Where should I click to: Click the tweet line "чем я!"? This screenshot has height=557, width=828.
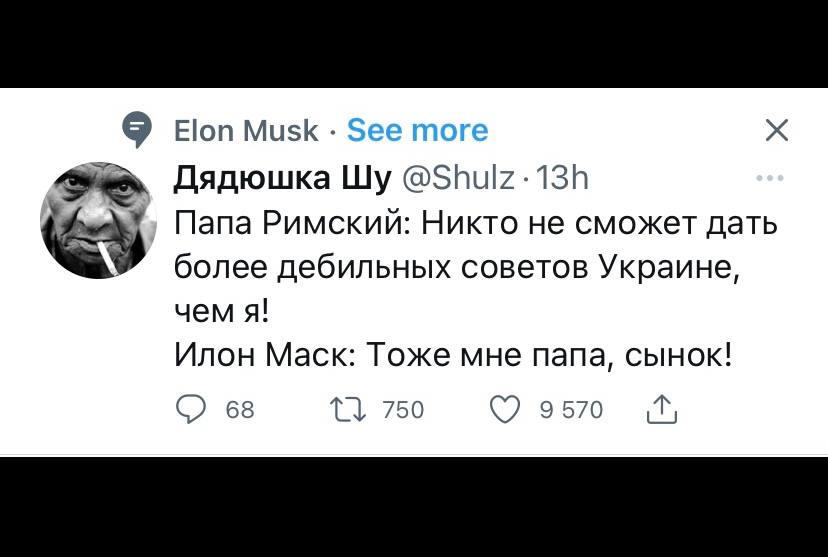coord(221,311)
